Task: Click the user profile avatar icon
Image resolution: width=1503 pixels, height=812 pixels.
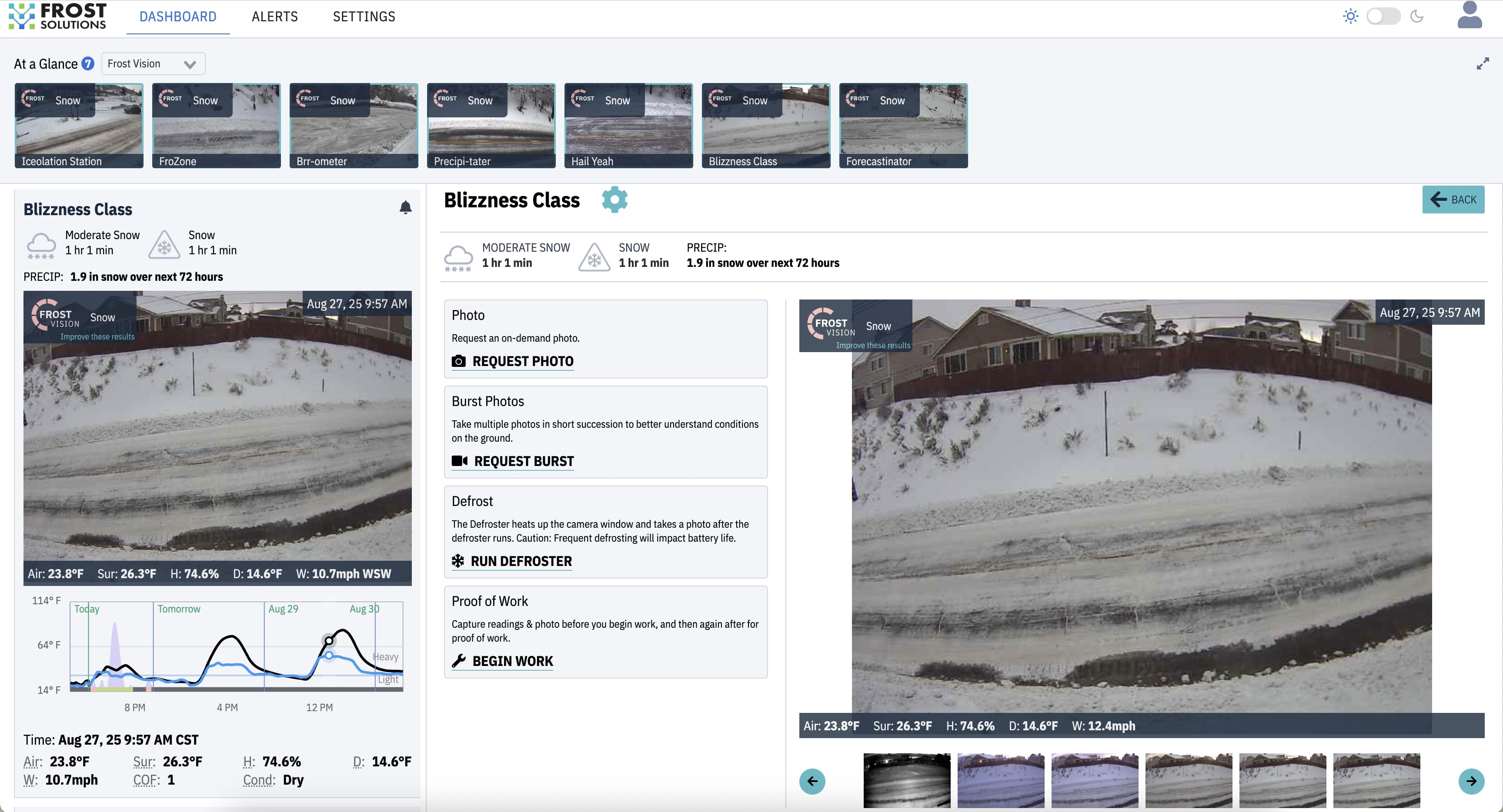Action: click(x=1469, y=16)
